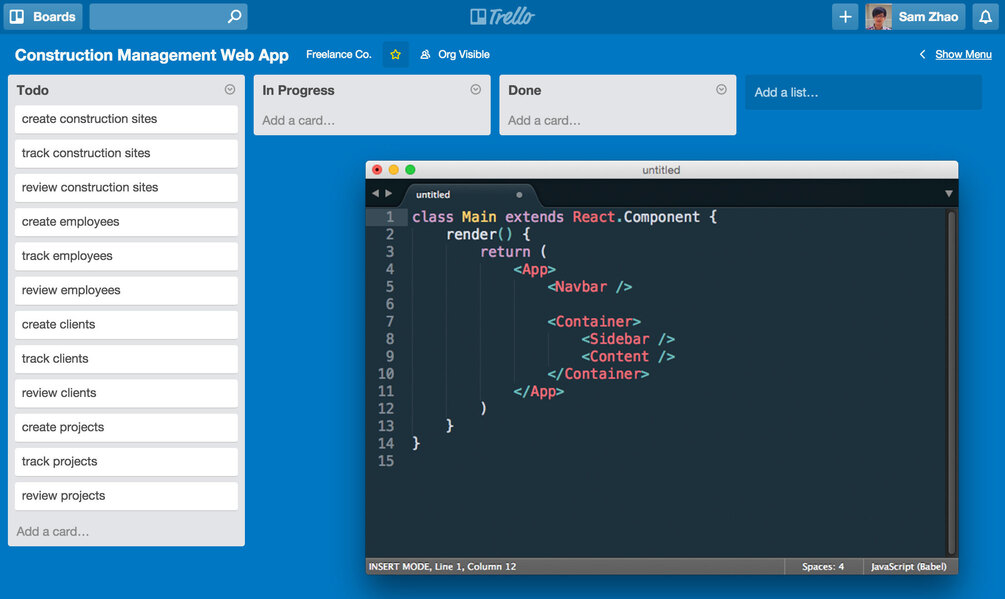The width and height of the screenshot is (1005, 599).
Task: Click React.Component in line 1
Action: pyautogui.click(x=636, y=217)
